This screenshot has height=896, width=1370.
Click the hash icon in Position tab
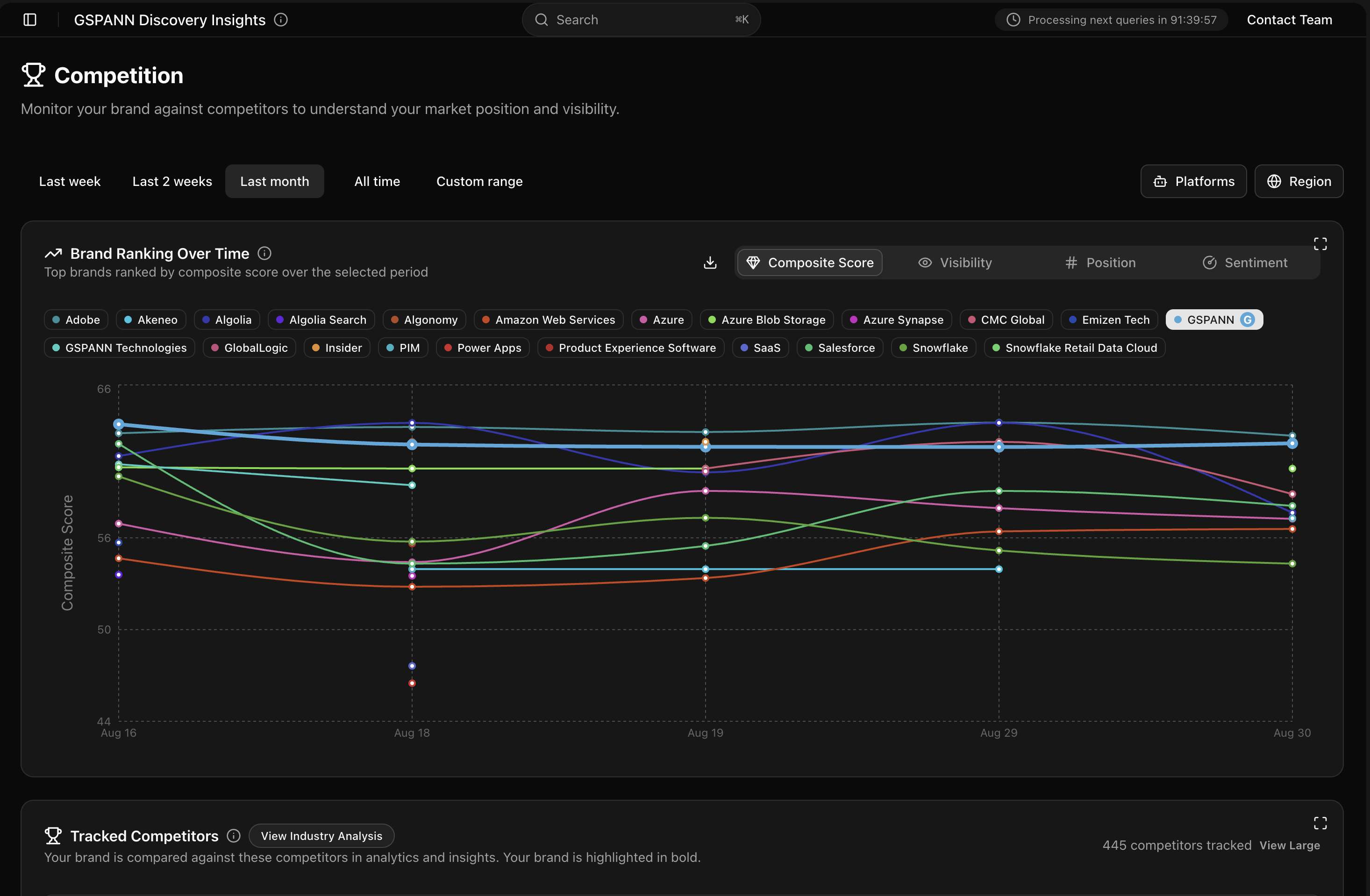click(1070, 263)
